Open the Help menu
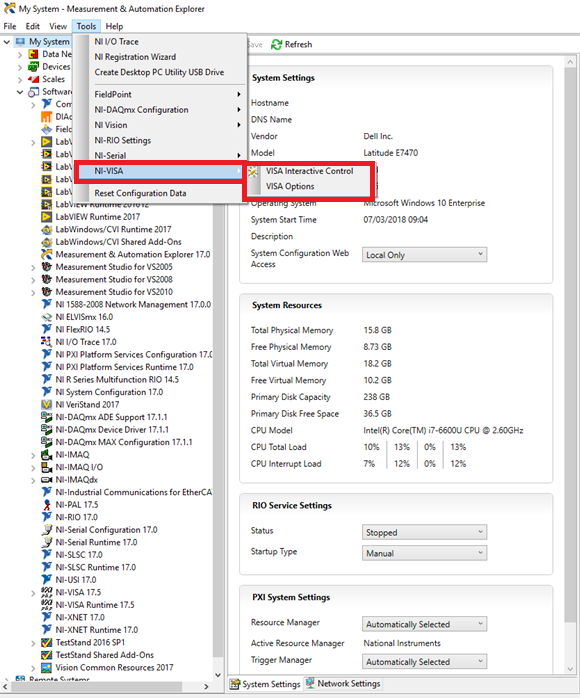Screen dimensions: 580x698 click(x=114, y=26)
